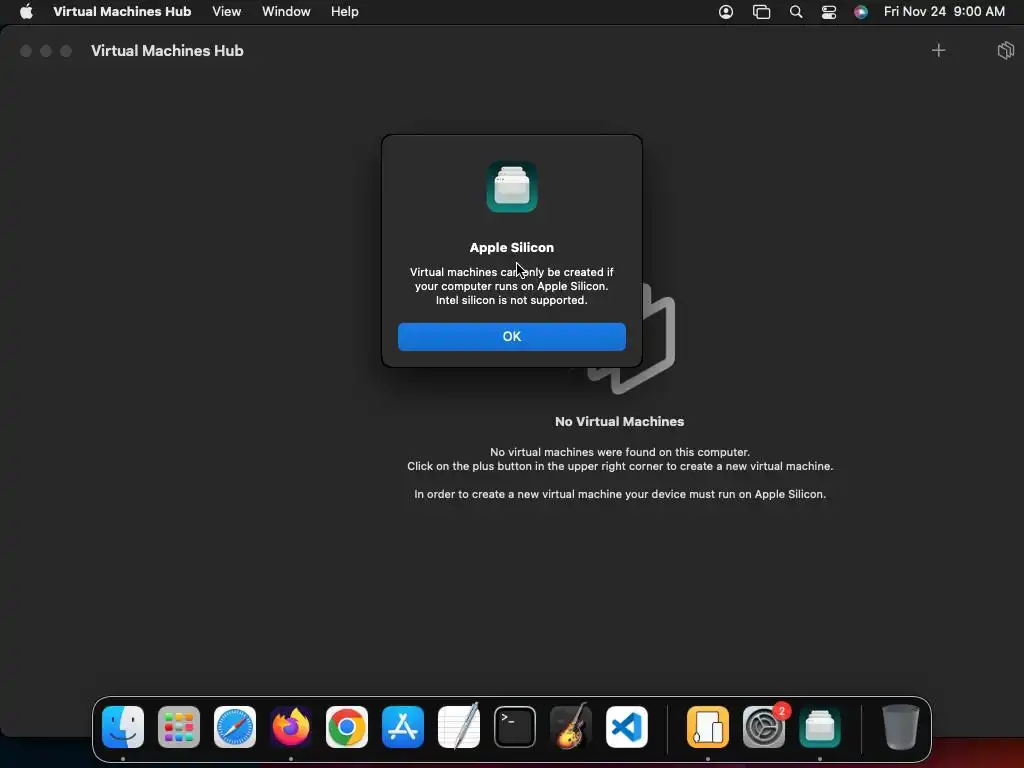
Task: Launch Firefox from the Dock
Action: click(291, 727)
